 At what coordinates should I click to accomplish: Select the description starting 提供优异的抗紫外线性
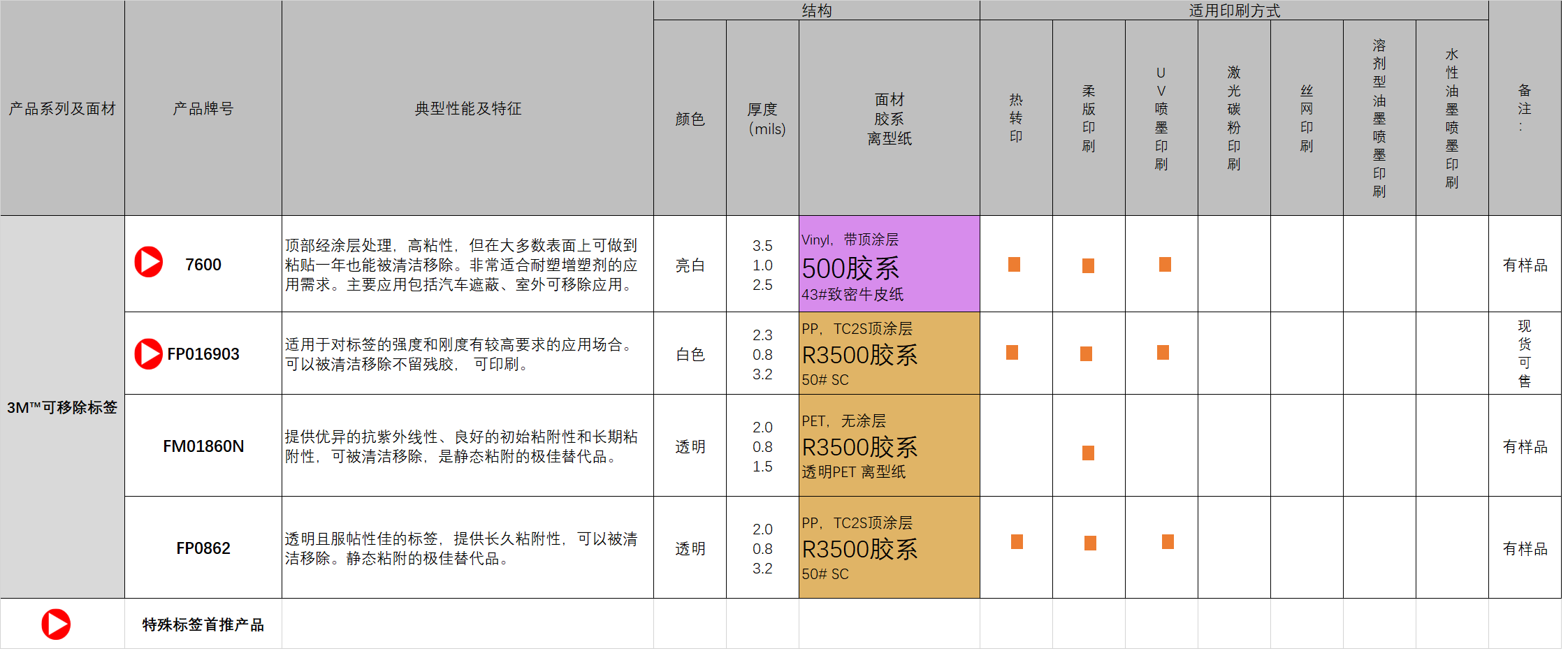(x=467, y=446)
